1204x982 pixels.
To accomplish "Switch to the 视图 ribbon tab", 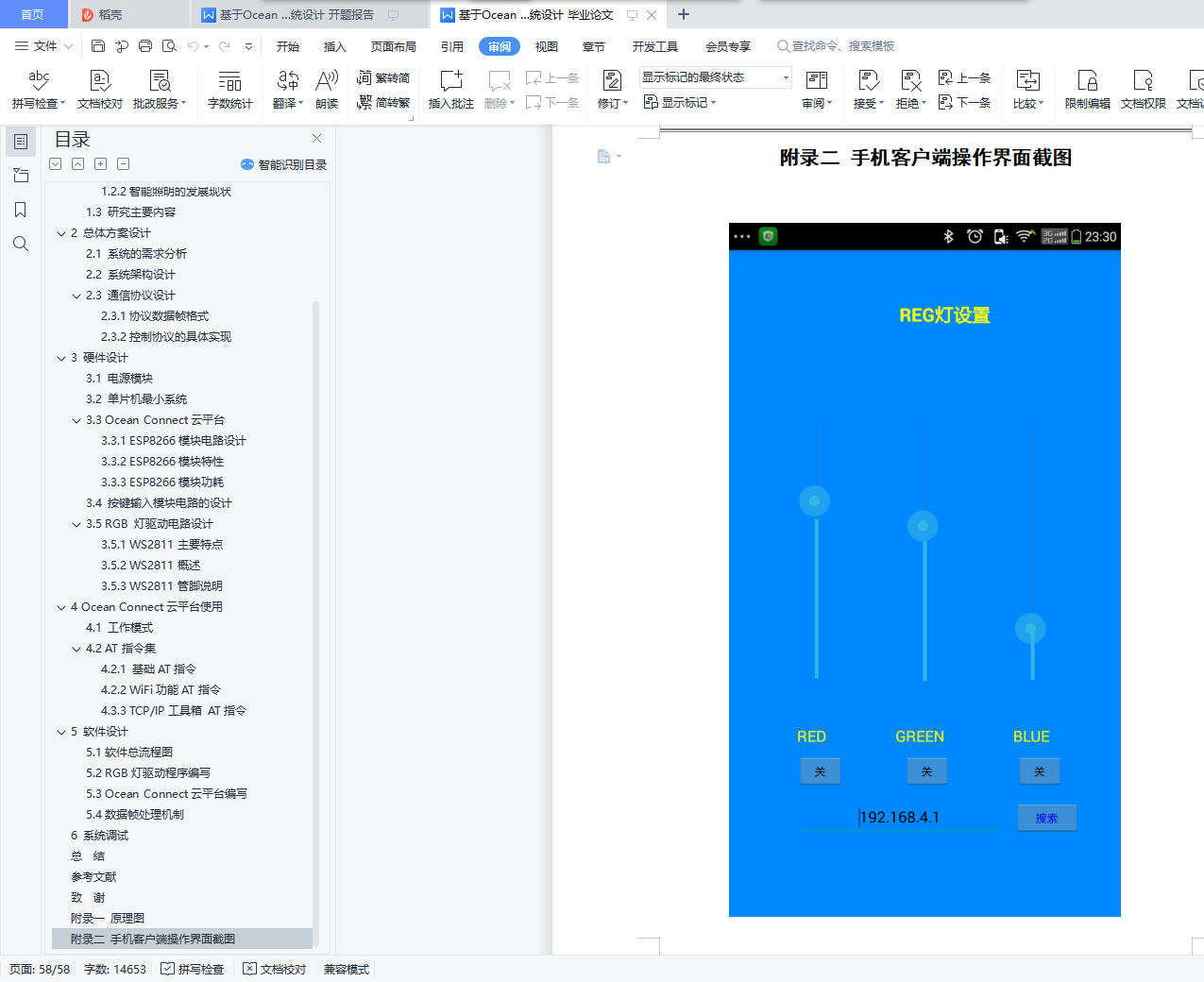I will (547, 46).
